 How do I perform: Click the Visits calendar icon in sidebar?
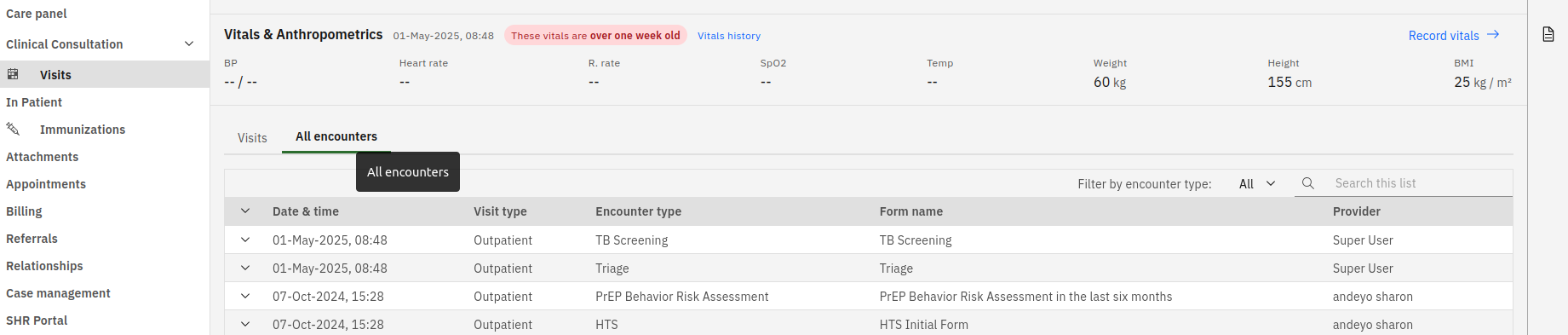pos(13,74)
